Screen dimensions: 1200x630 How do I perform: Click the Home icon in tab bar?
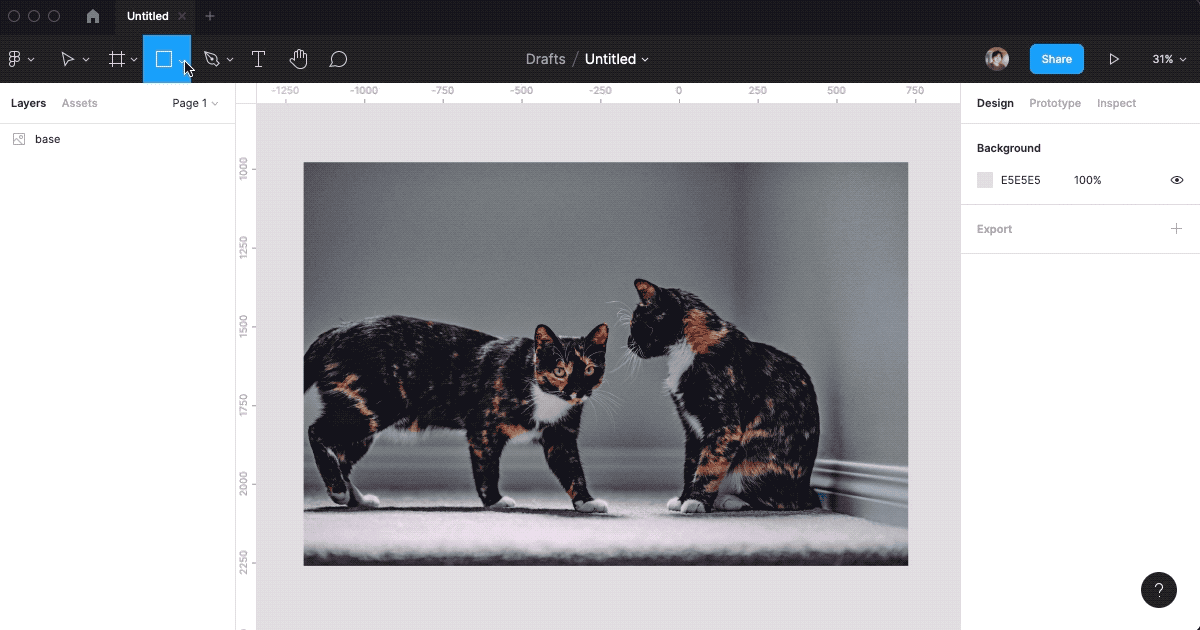click(x=93, y=16)
